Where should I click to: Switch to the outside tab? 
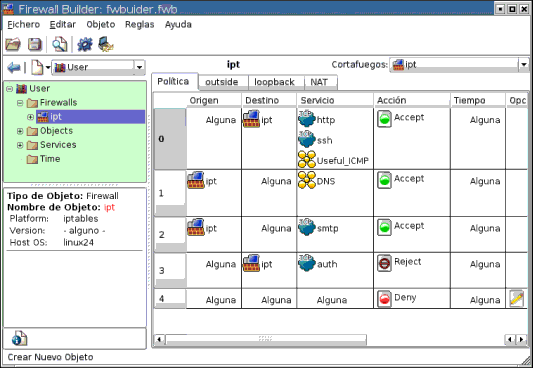(223, 82)
